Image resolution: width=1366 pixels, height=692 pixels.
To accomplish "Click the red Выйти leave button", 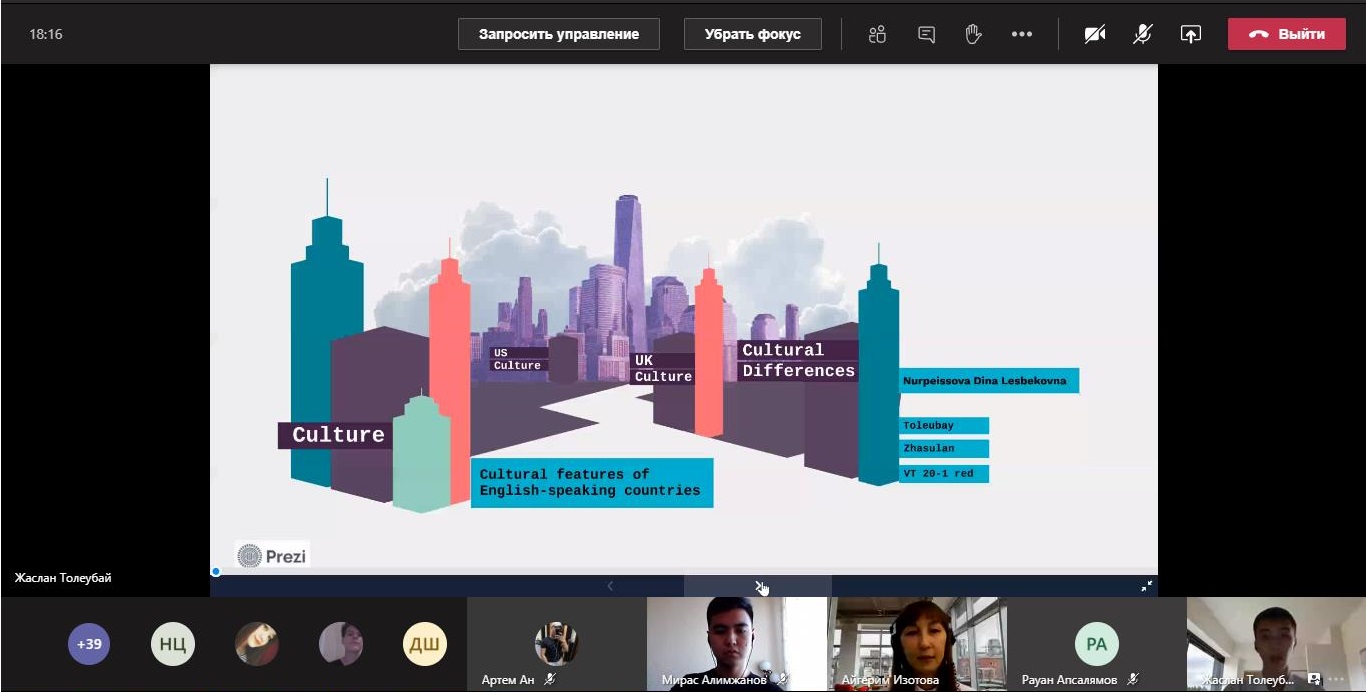I will click(1287, 34).
